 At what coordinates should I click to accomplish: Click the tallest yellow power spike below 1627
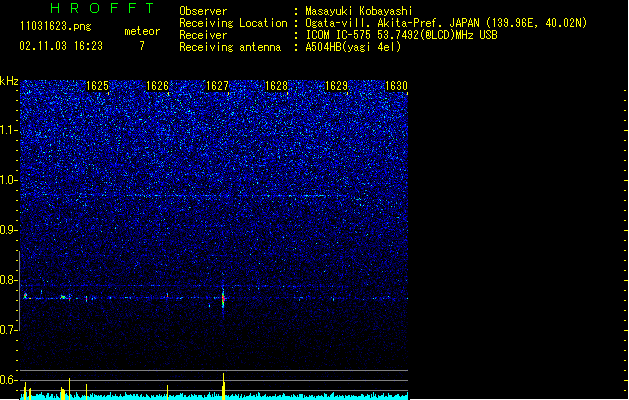pos(223,386)
